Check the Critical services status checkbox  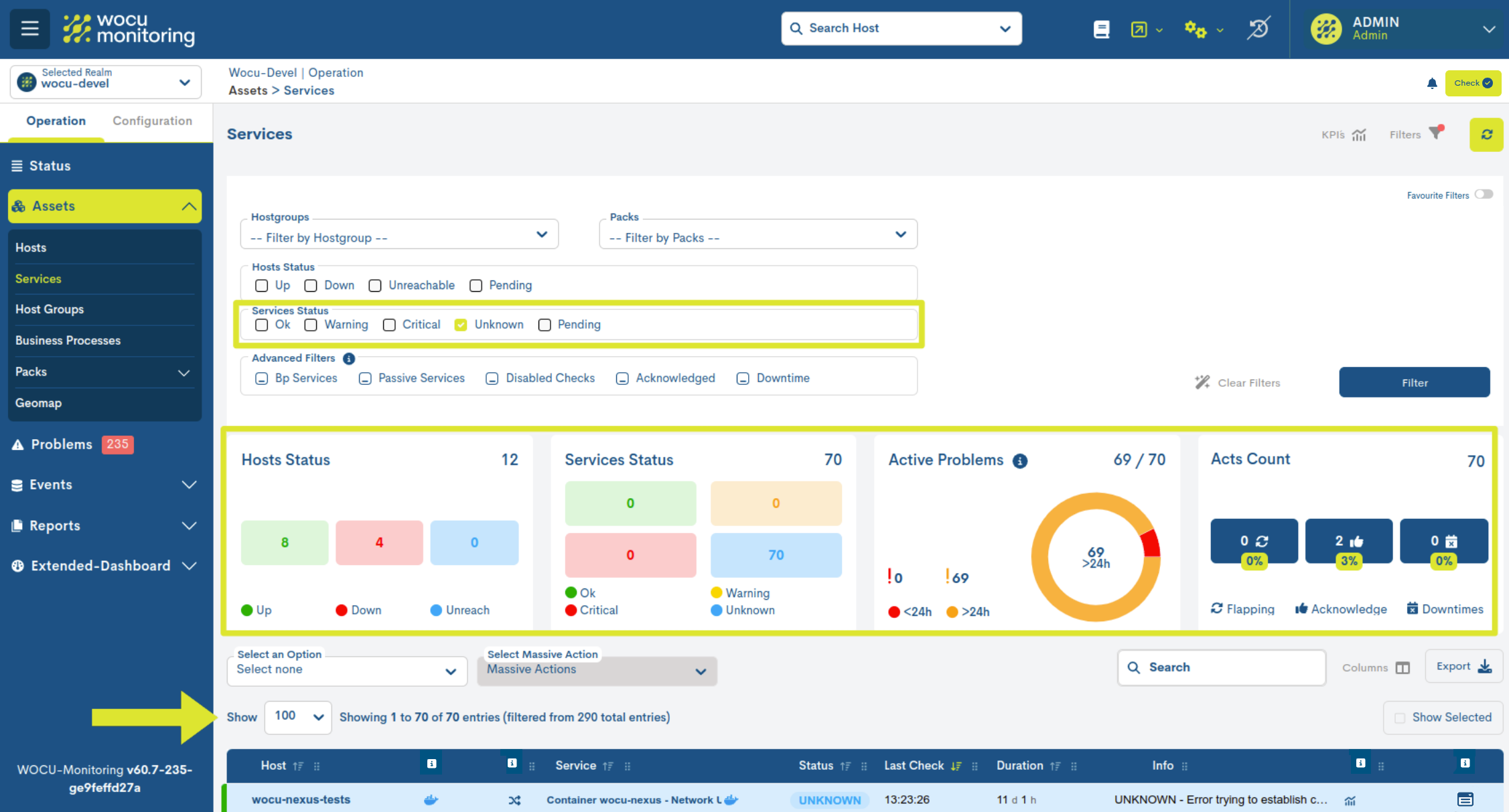[x=389, y=325]
